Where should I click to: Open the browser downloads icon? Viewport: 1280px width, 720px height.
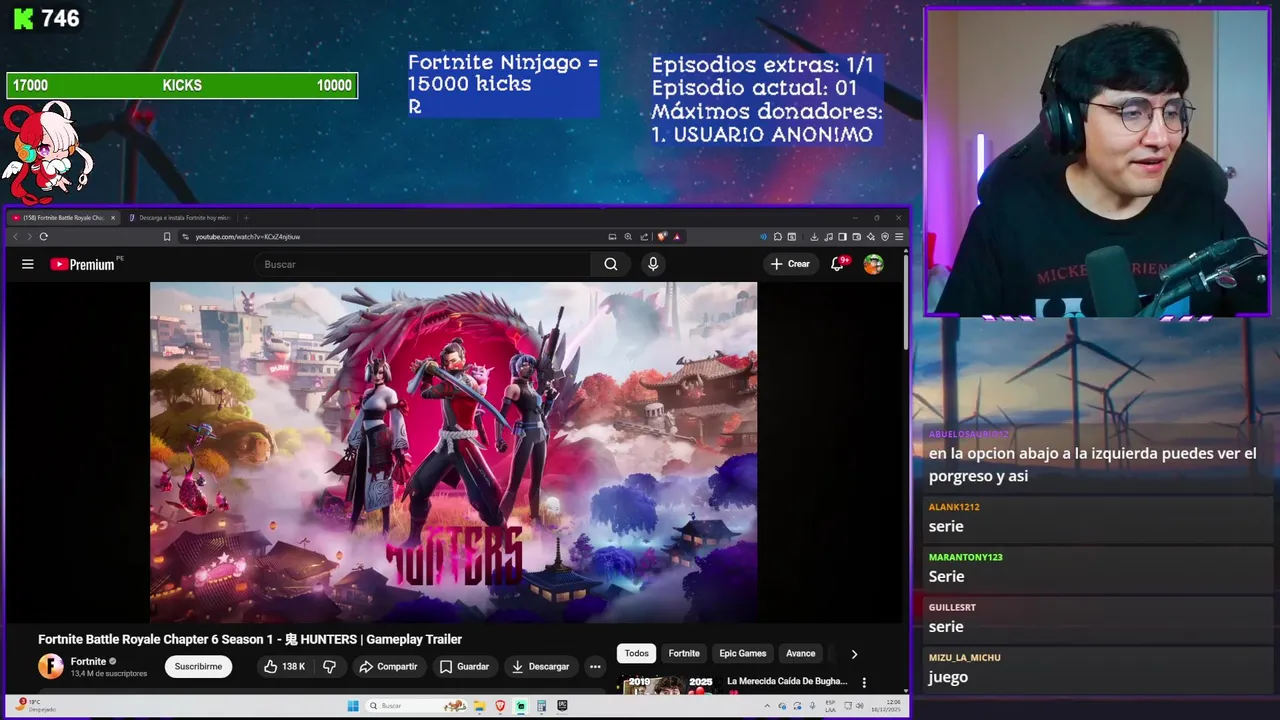pyautogui.click(x=814, y=237)
